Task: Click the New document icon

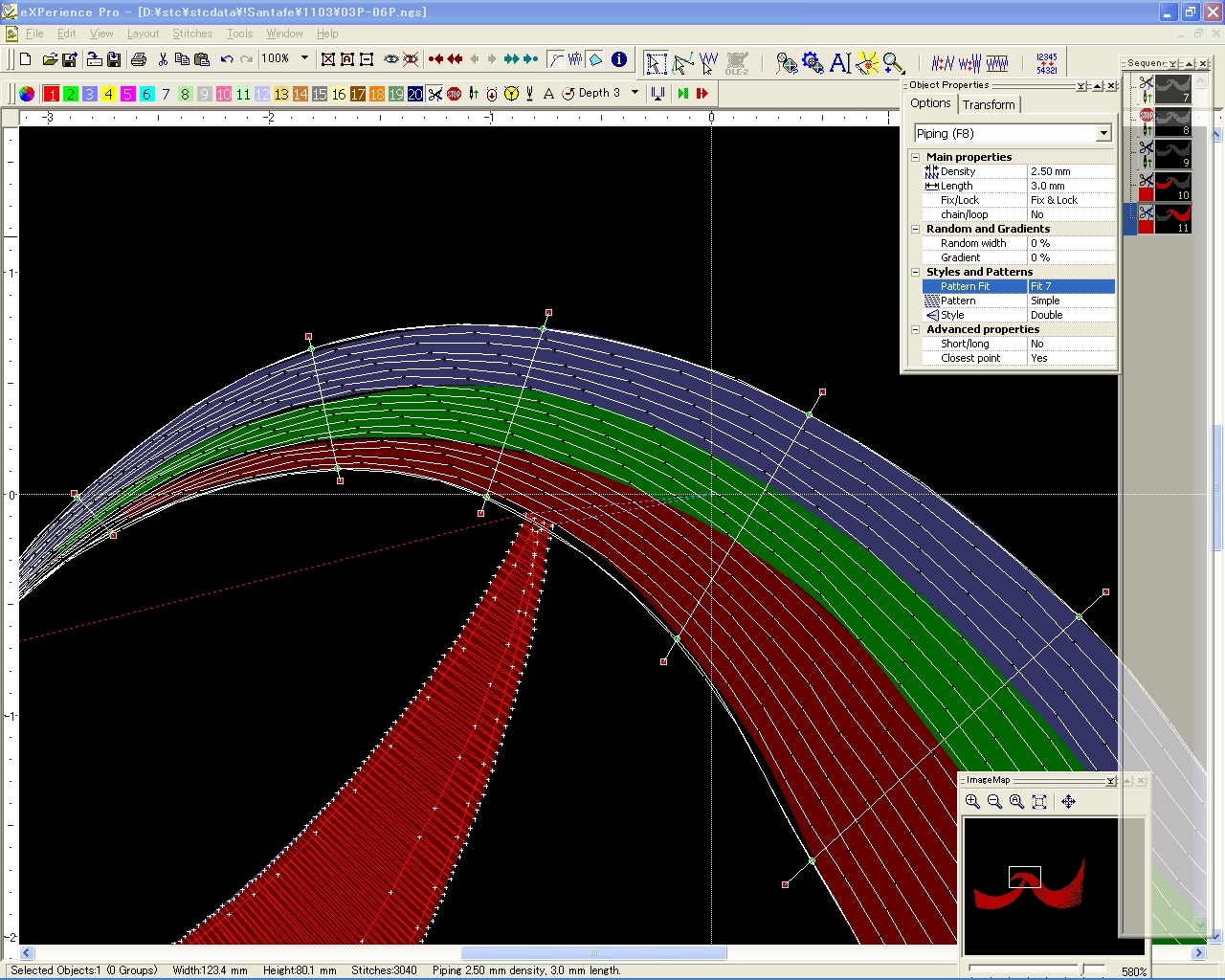Action: [x=26, y=59]
